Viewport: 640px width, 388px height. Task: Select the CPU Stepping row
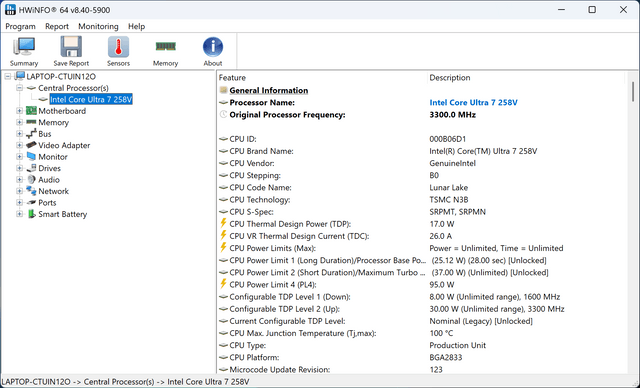(x=421, y=175)
